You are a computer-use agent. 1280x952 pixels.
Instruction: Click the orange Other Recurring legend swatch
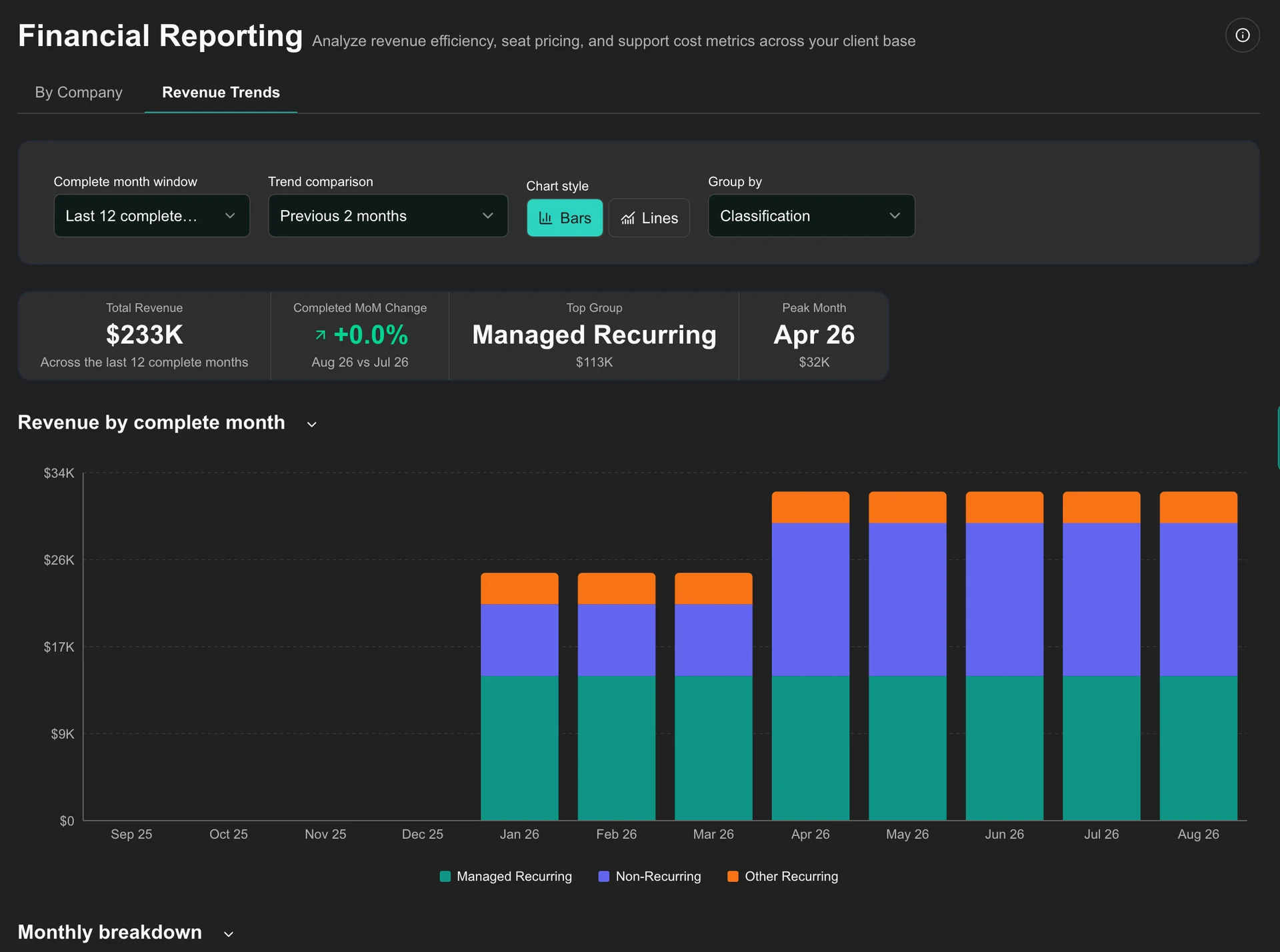pyautogui.click(x=733, y=877)
